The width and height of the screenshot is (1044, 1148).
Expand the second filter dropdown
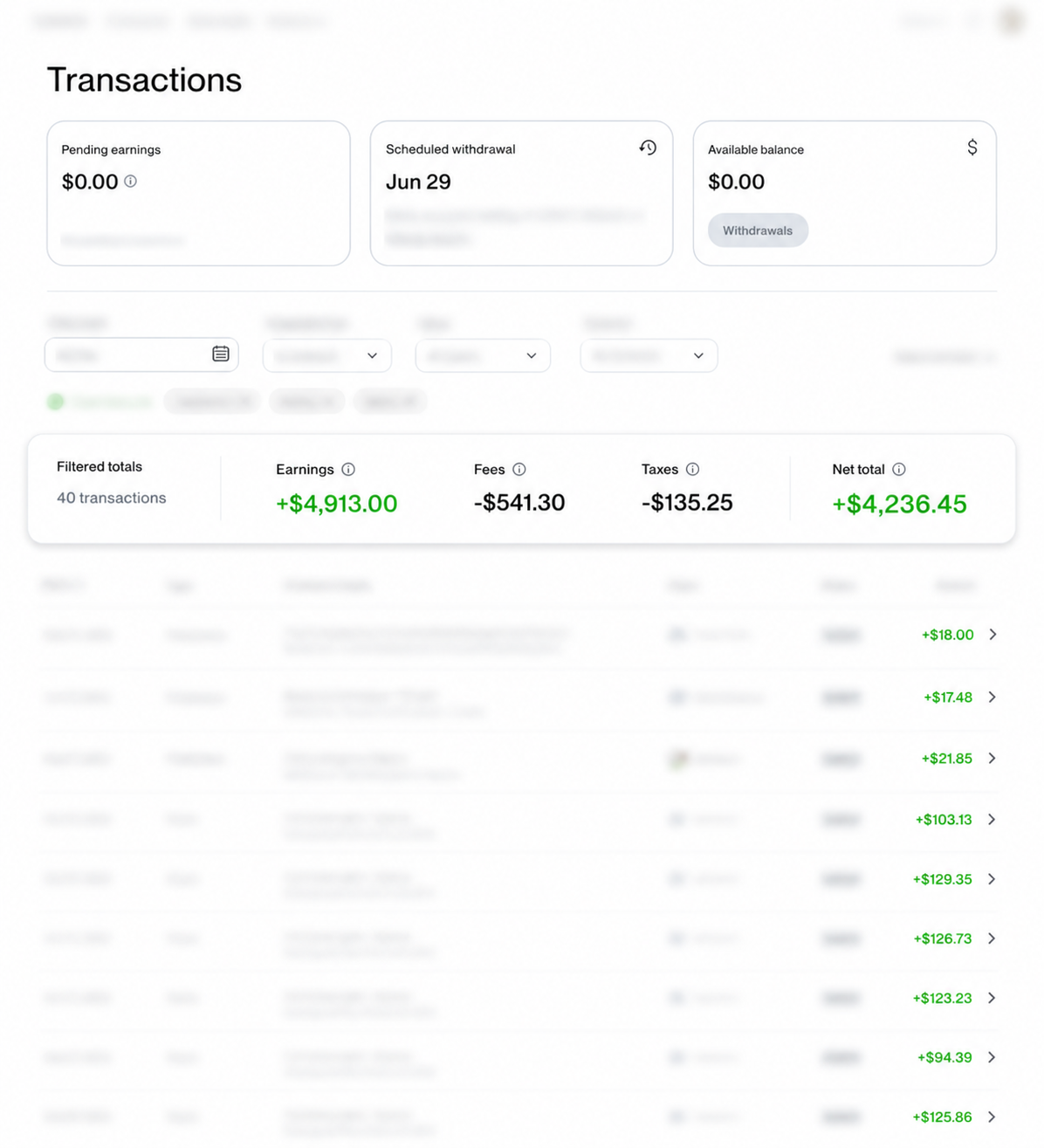click(x=327, y=355)
